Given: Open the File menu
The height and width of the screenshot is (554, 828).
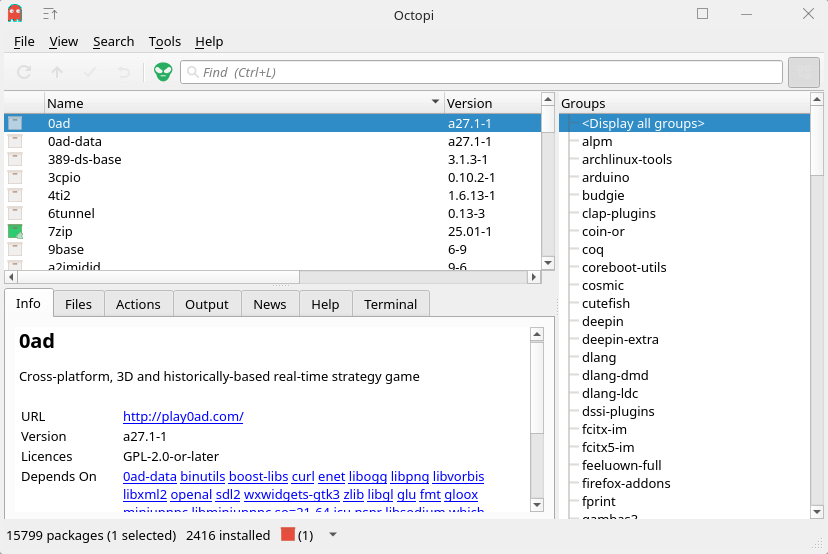Looking at the screenshot, I should [24, 42].
